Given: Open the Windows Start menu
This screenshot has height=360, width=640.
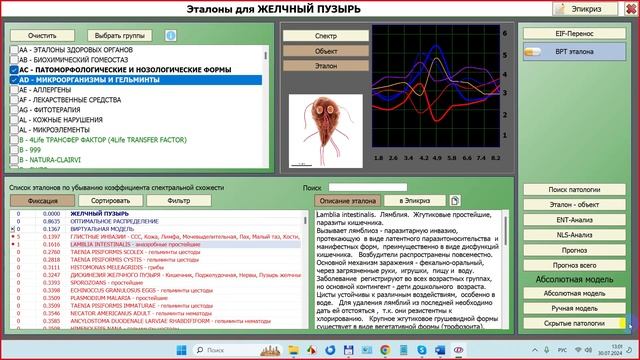Looking at the screenshot, I should (182, 350).
